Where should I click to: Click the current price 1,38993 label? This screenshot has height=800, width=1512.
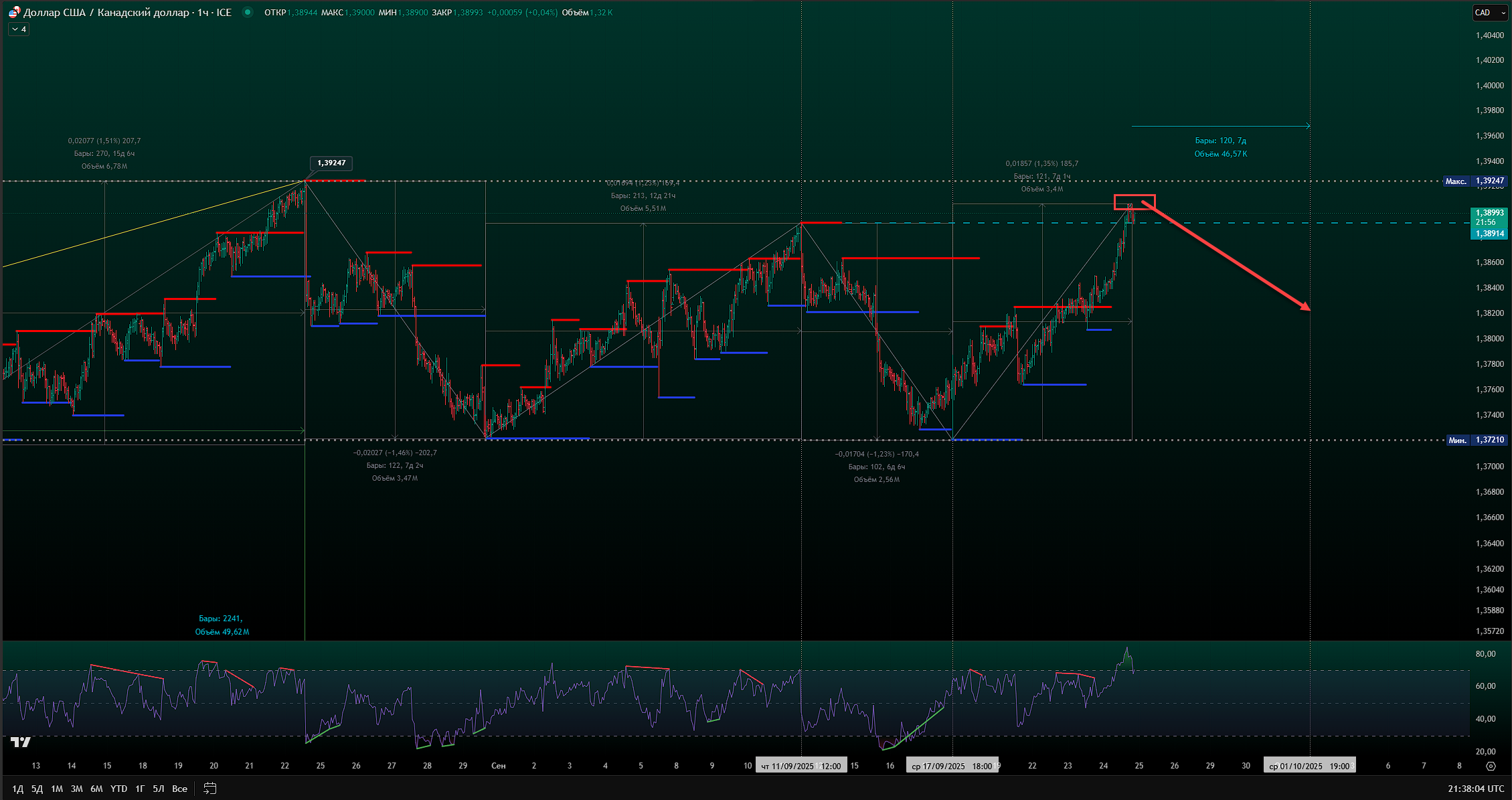[x=1489, y=213]
